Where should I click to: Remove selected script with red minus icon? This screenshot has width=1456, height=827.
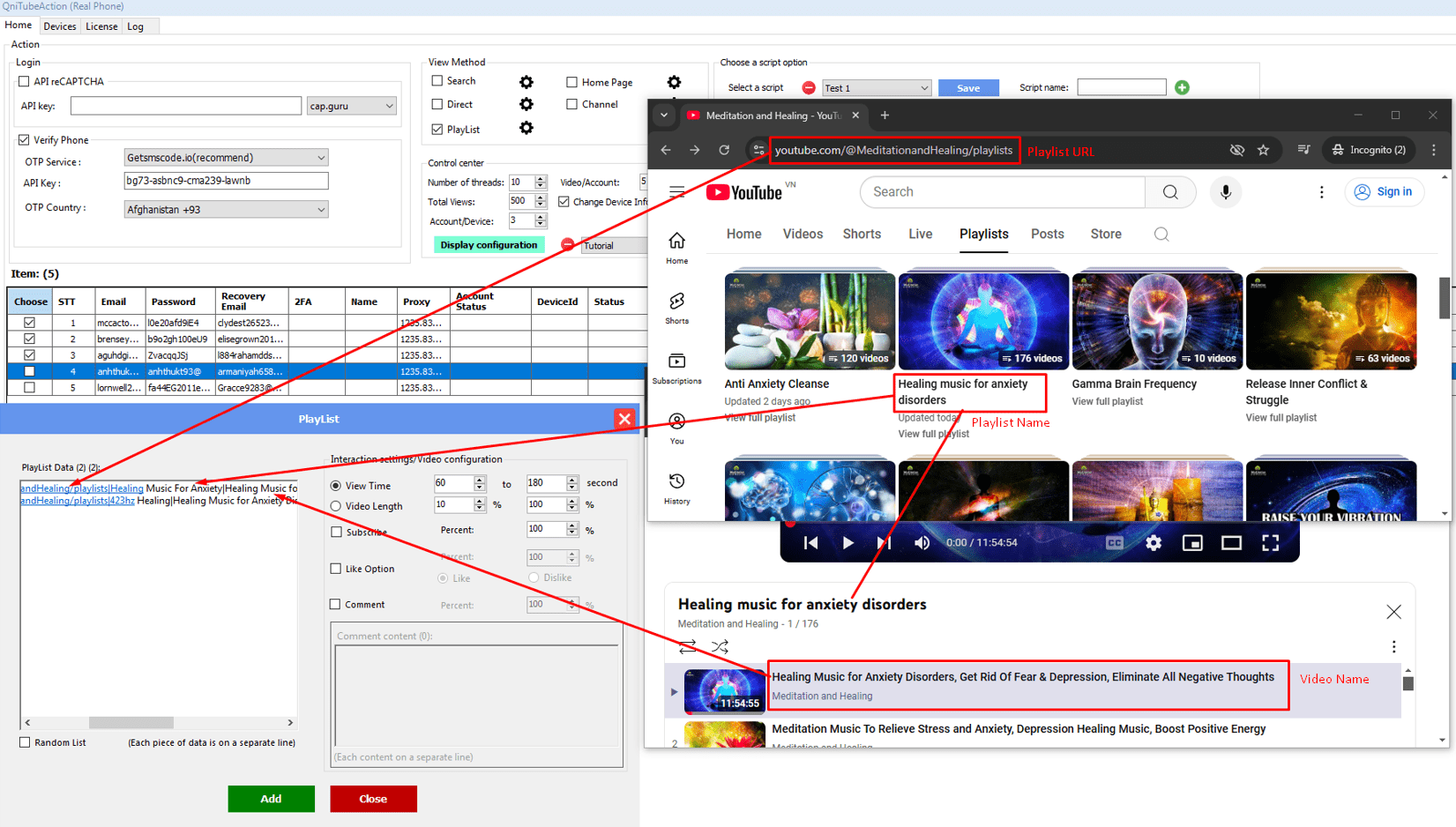pos(809,87)
